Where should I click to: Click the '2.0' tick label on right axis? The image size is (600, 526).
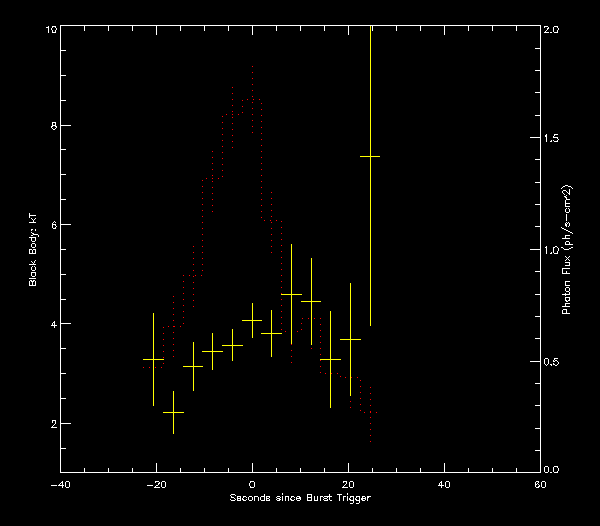tap(553, 30)
